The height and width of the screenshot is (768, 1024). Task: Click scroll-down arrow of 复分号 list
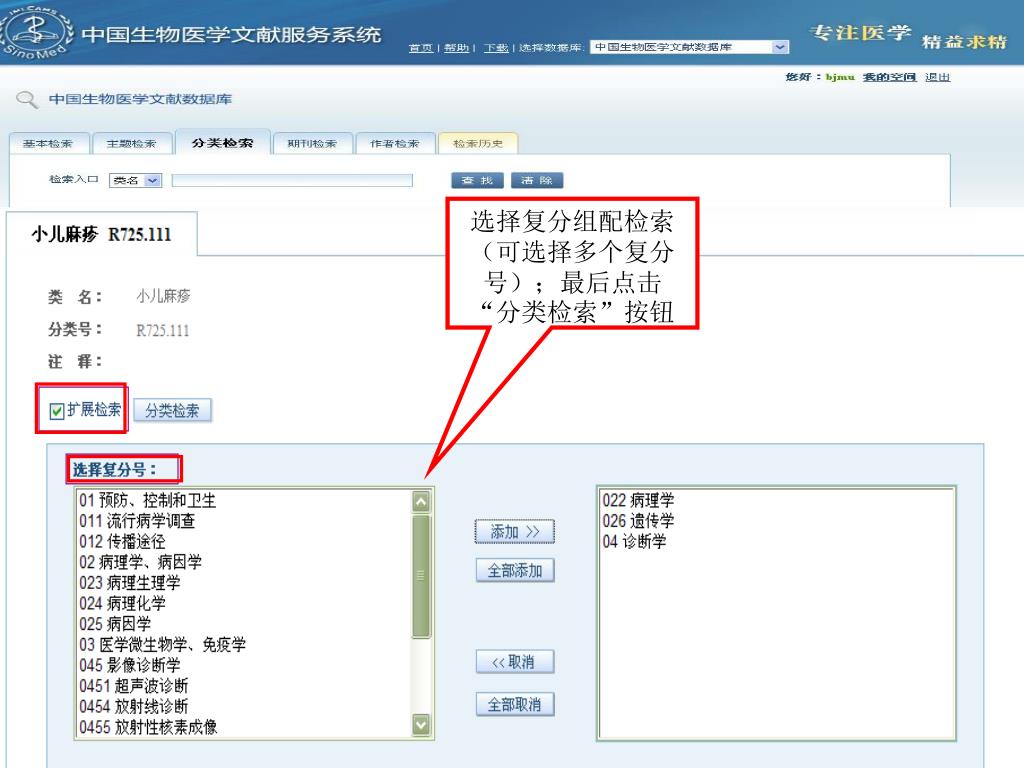421,724
